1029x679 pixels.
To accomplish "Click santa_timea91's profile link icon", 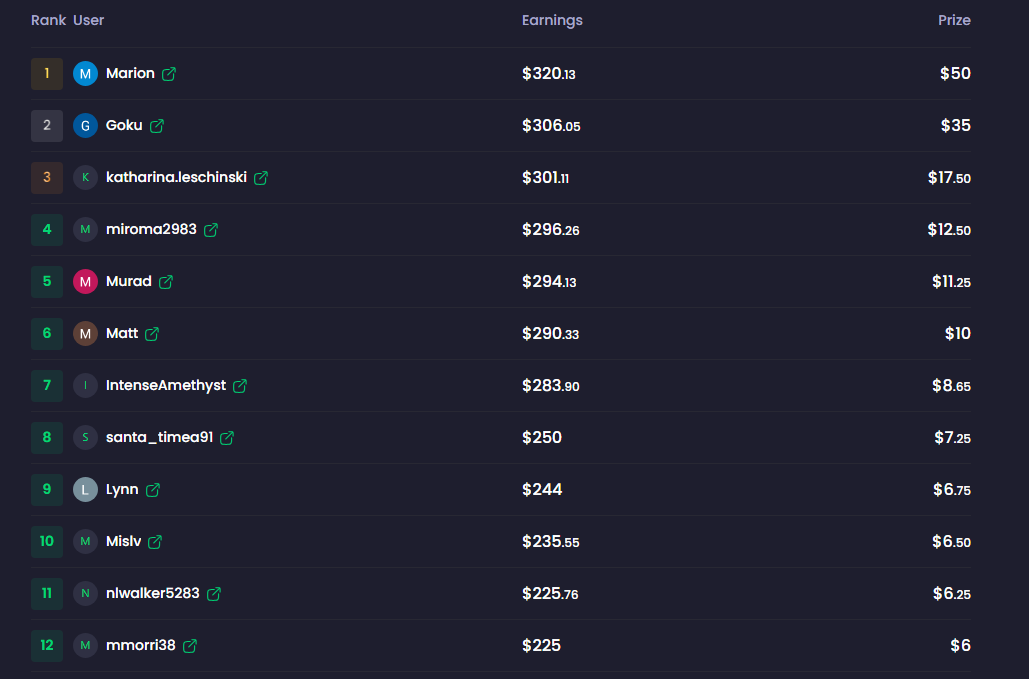I will pyautogui.click(x=226, y=437).
